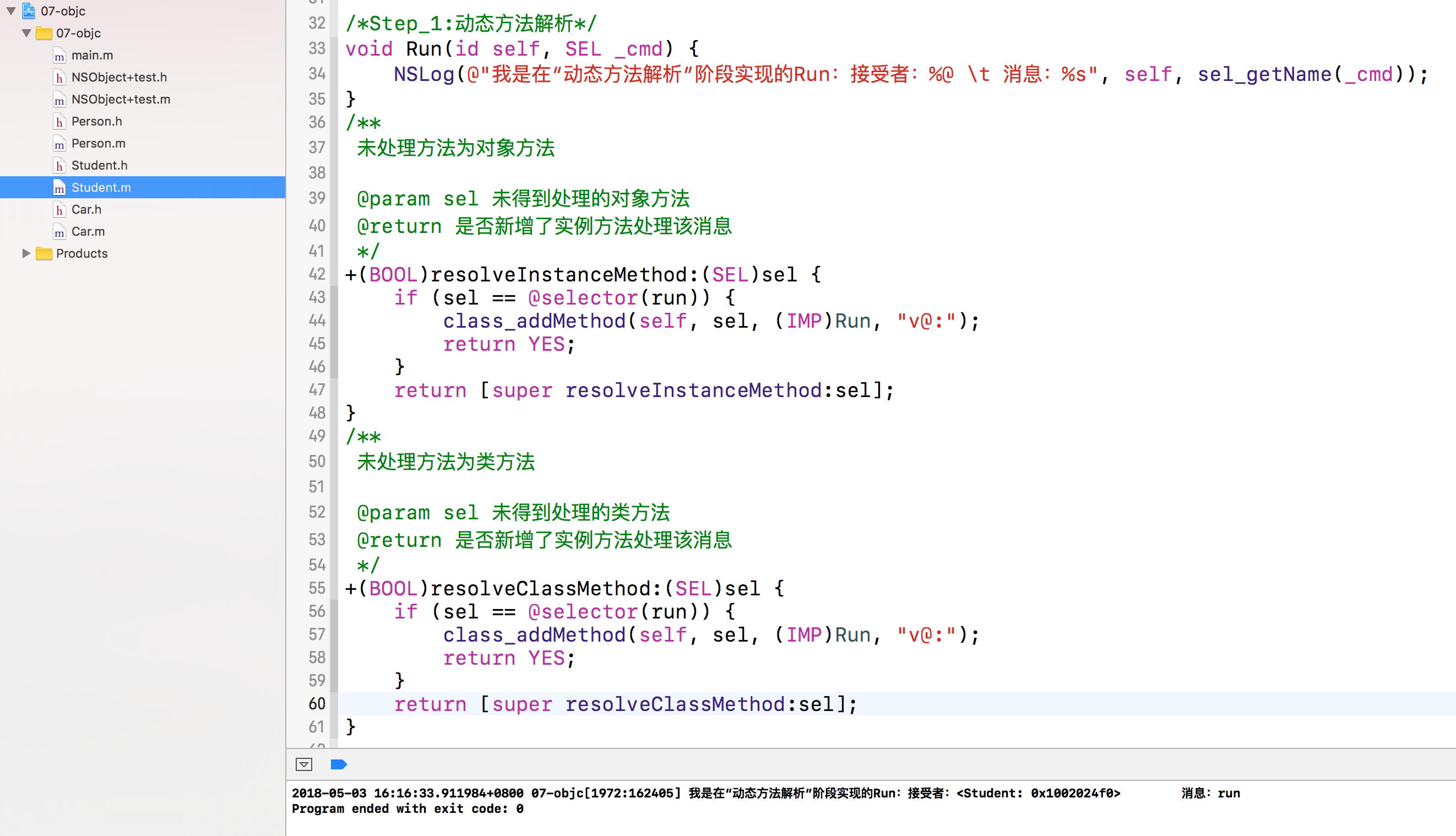1456x836 pixels.
Task: Click the 07-objc project blueprint icon
Action: (29, 11)
